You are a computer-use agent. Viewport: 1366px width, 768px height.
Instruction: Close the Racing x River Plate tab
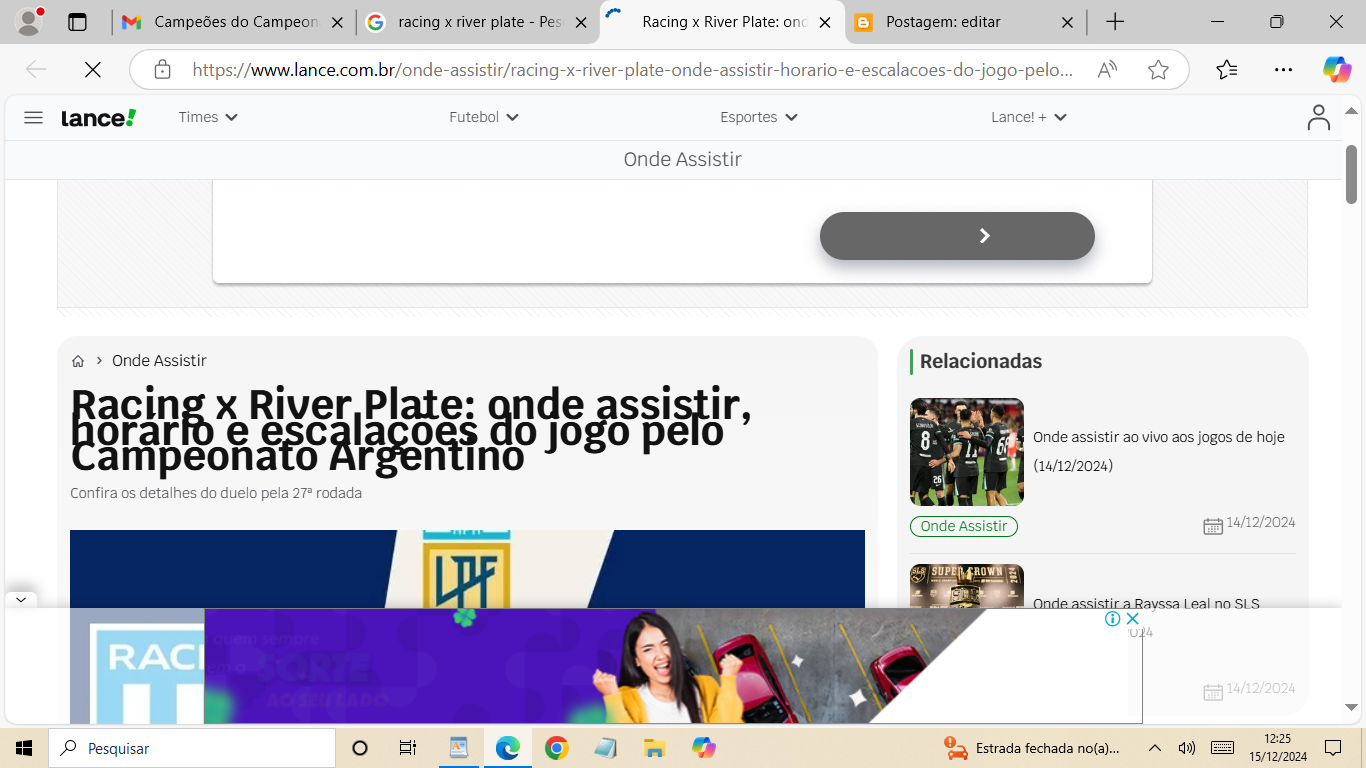[x=824, y=22]
